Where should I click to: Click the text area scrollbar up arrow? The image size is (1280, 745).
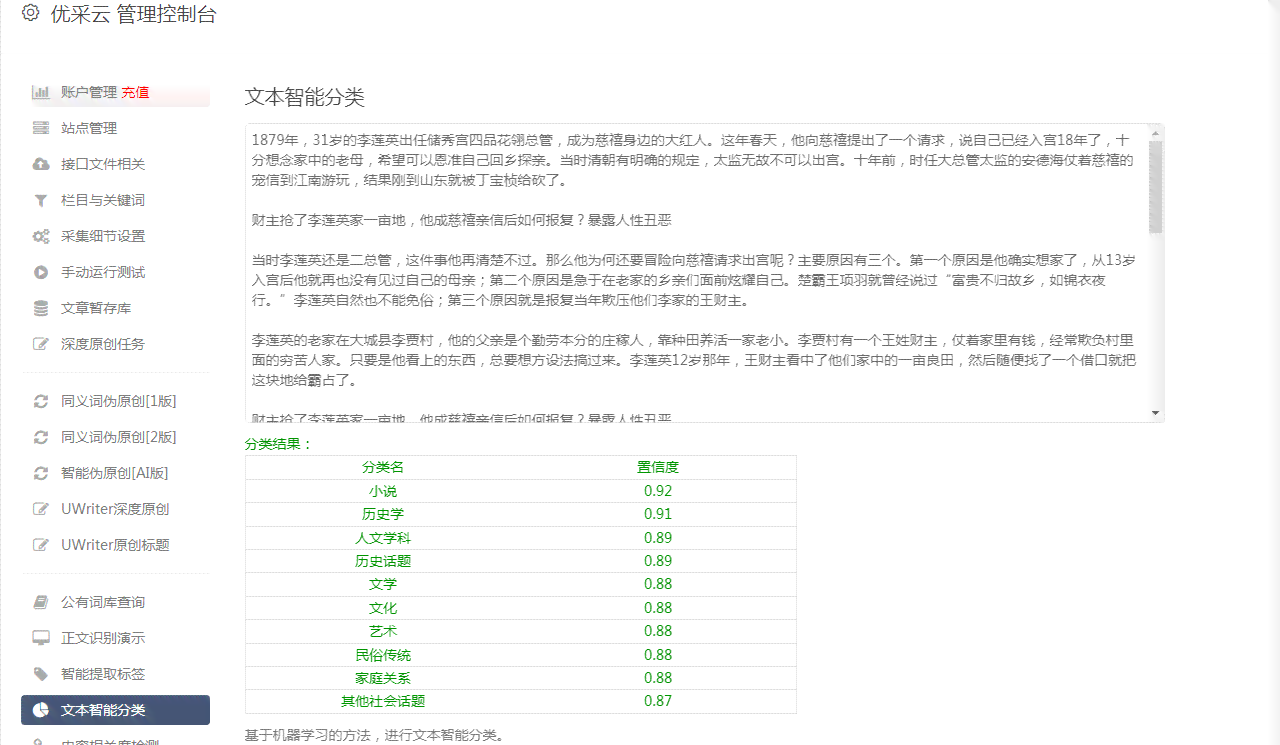(1155, 132)
